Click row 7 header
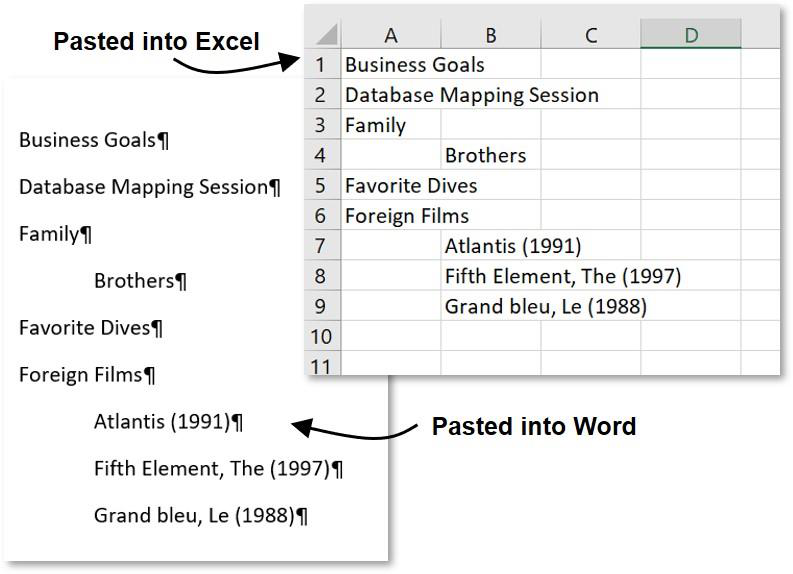 point(322,246)
